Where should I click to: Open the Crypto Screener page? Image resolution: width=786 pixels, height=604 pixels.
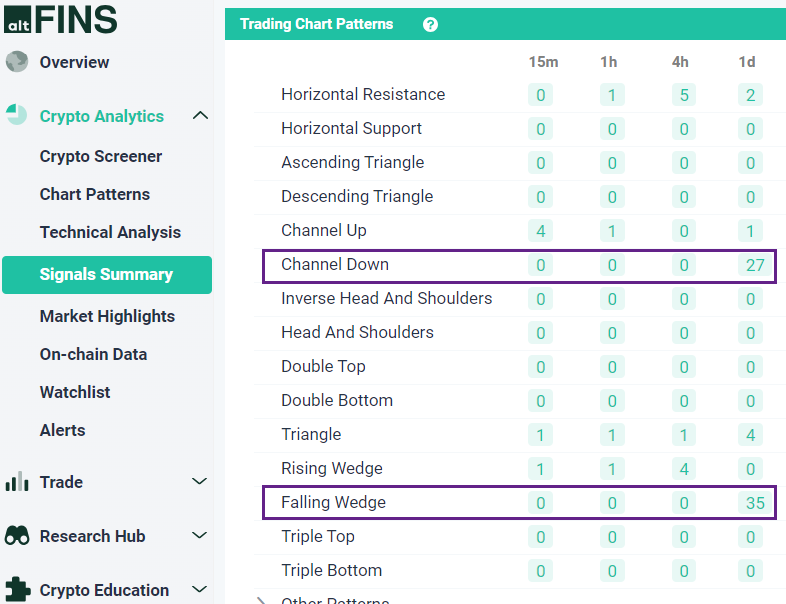pyautogui.click(x=101, y=156)
